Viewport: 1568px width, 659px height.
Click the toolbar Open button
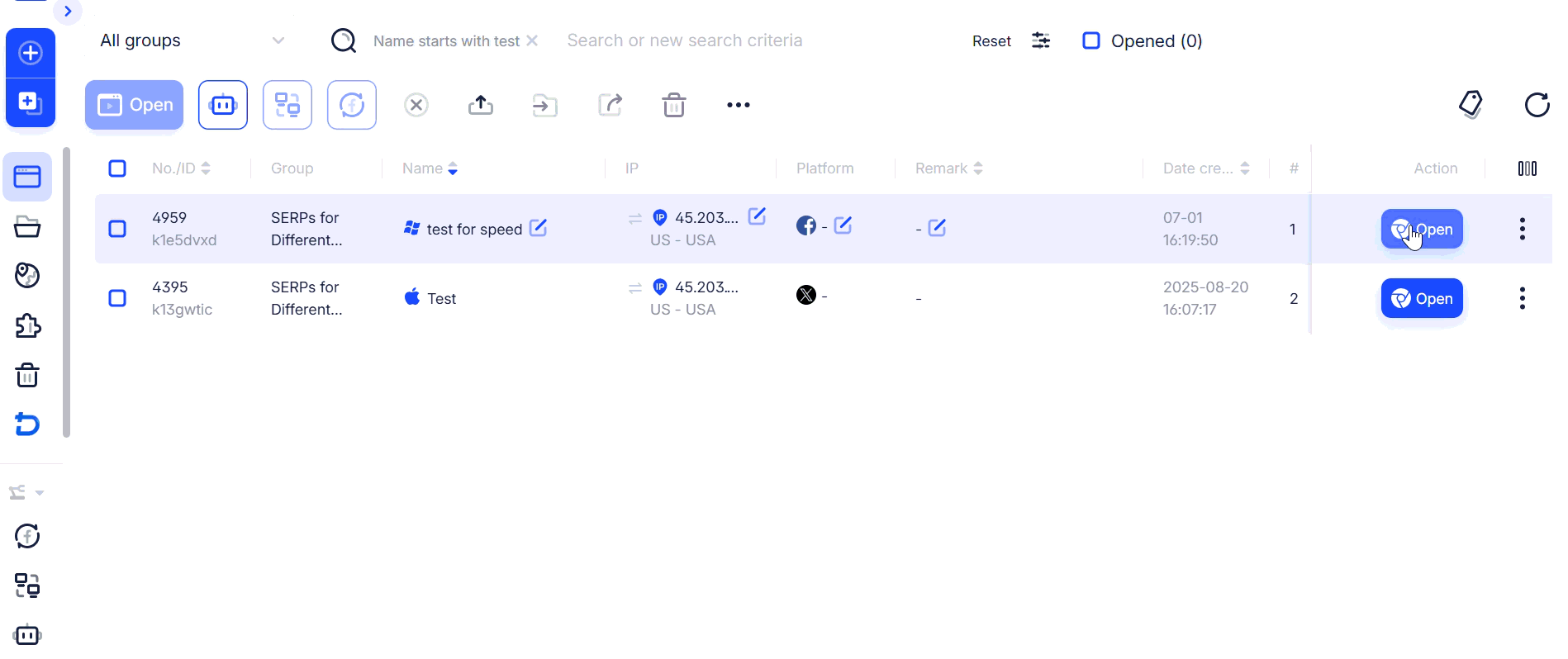click(x=135, y=105)
